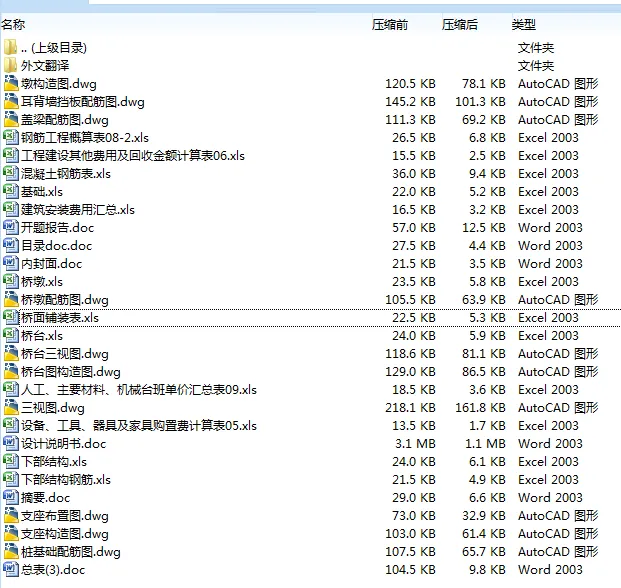Sort by the 名称 column header
The height and width of the screenshot is (588, 621).
click(x=13, y=25)
